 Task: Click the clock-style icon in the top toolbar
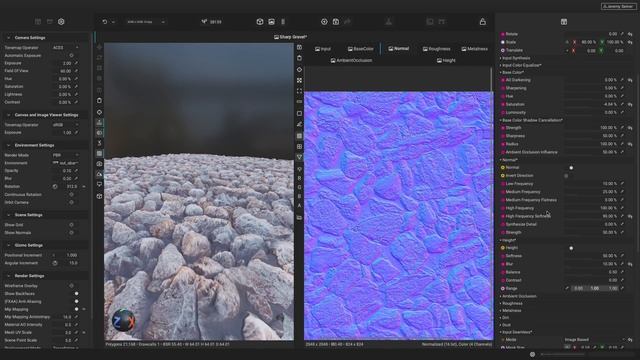pos(324,22)
